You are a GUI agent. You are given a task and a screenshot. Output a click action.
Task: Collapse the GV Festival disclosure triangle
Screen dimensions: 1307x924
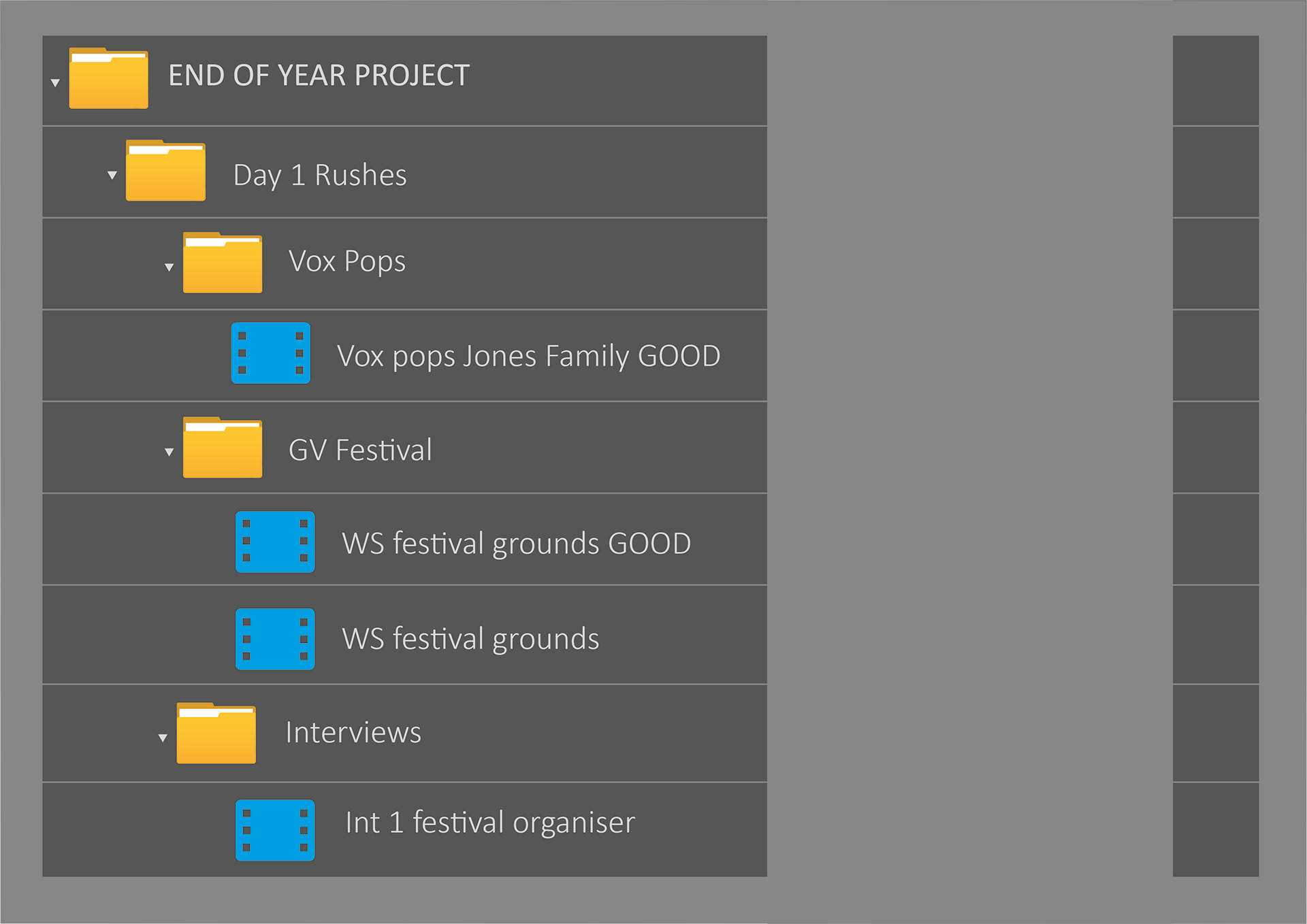169,452
